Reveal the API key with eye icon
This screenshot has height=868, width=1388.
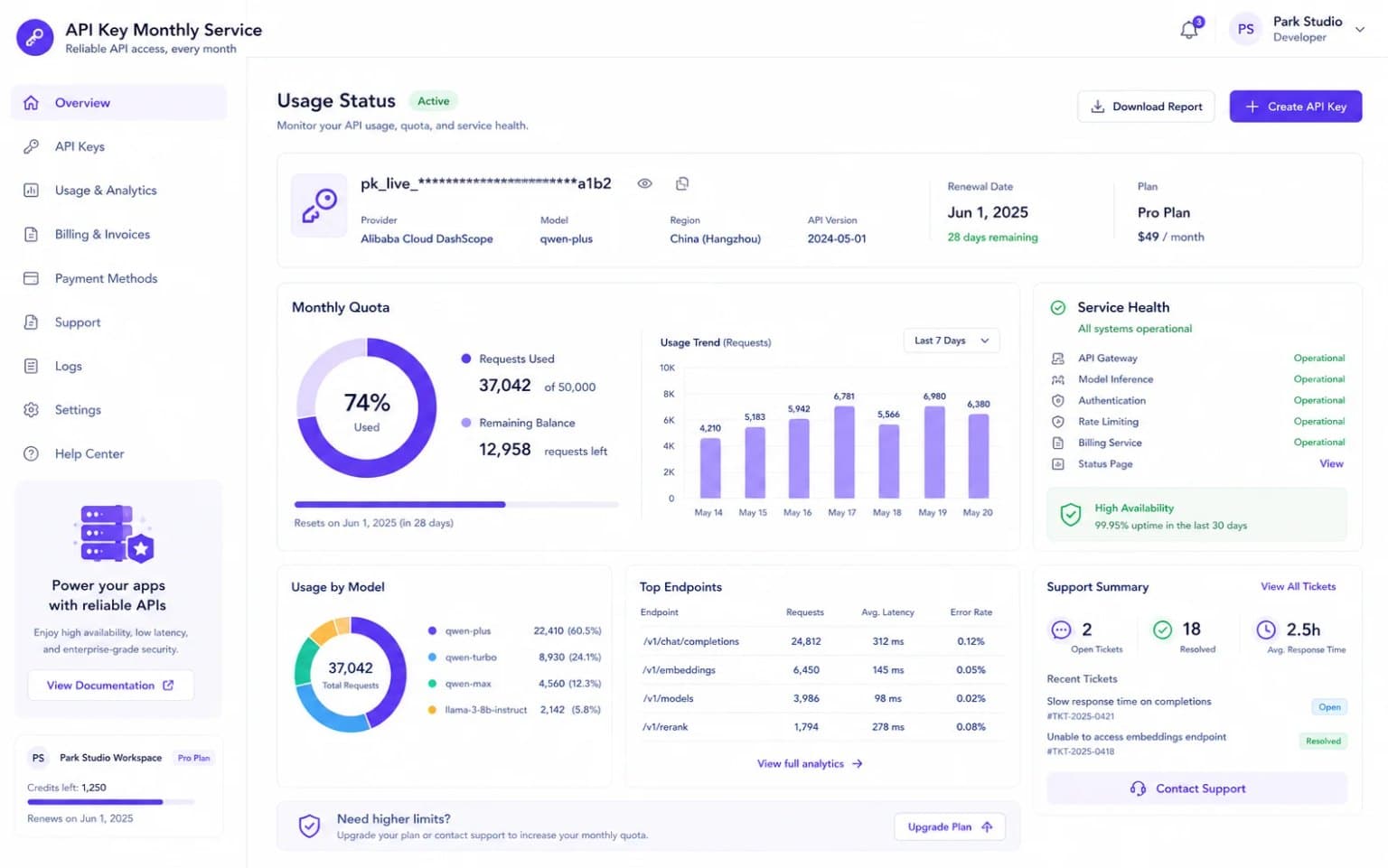pyautogui.click(x=644, y=183)
